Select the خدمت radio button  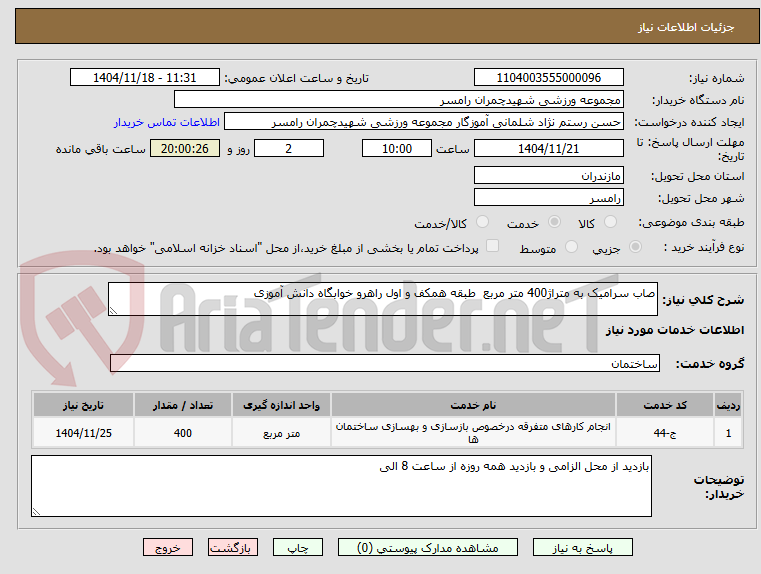(x=554, y=222)
